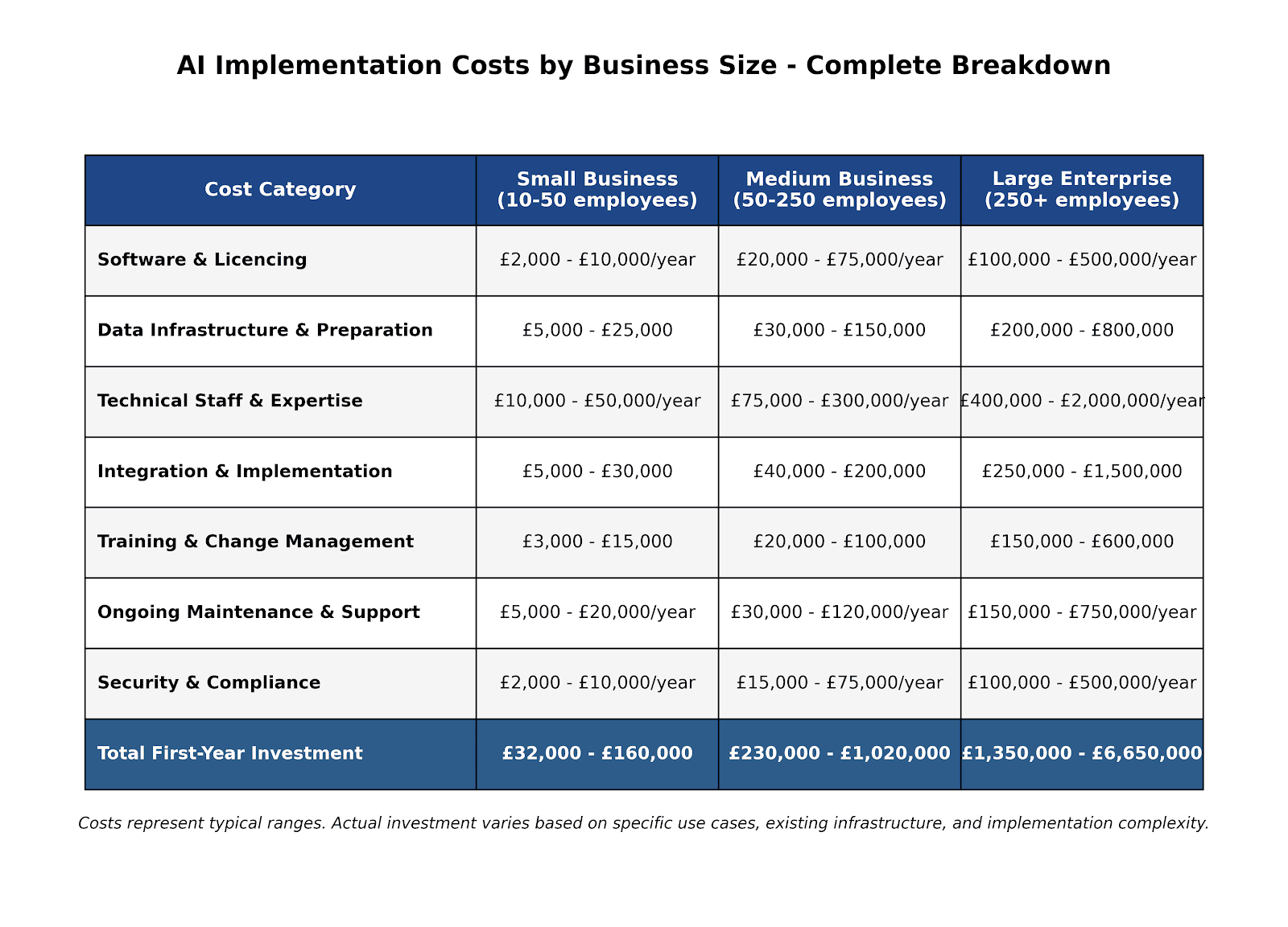Click Medium Business Technical Staff cost cell

pos(839,401)
